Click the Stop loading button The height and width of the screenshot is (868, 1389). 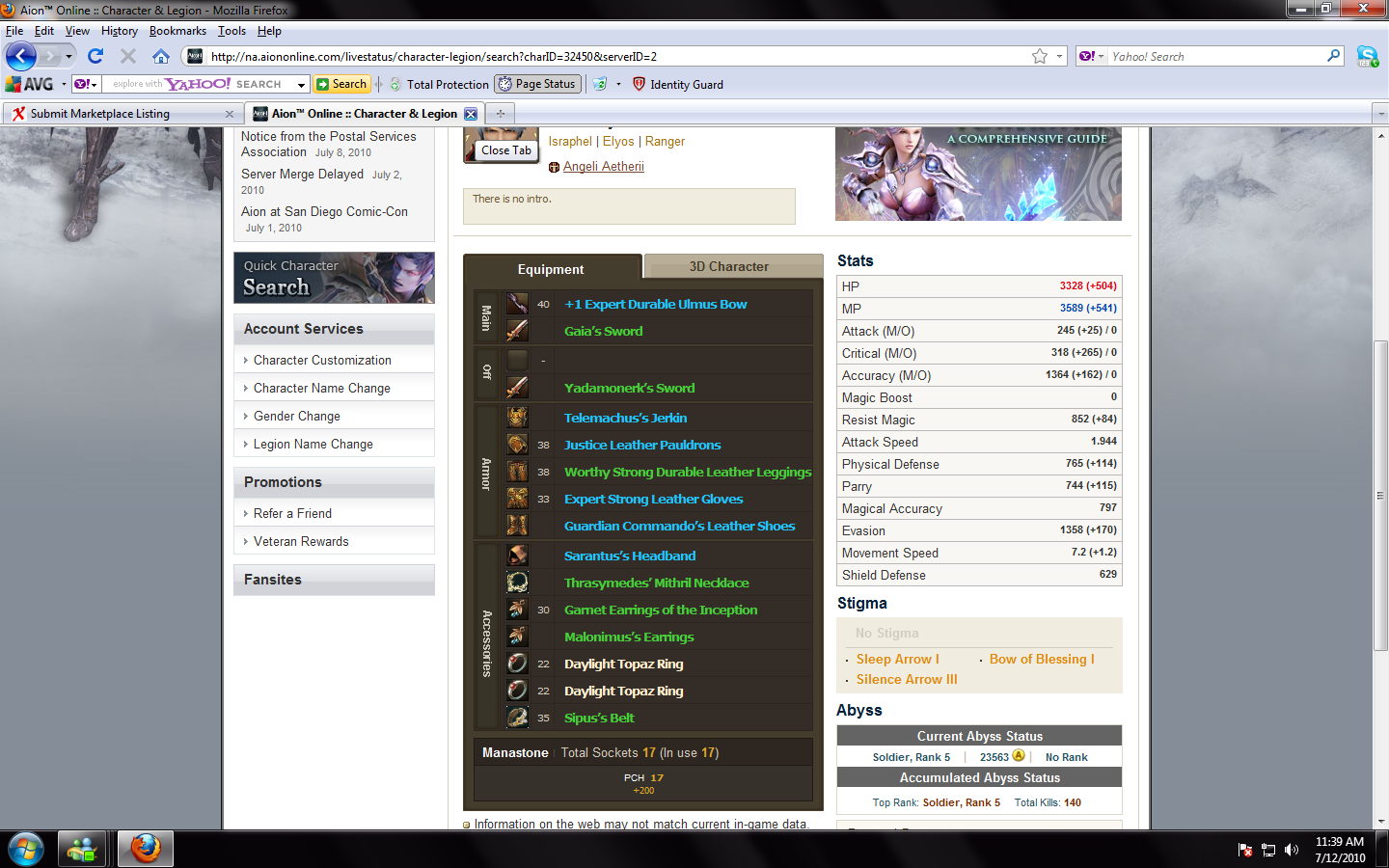[x=127, y=56]
